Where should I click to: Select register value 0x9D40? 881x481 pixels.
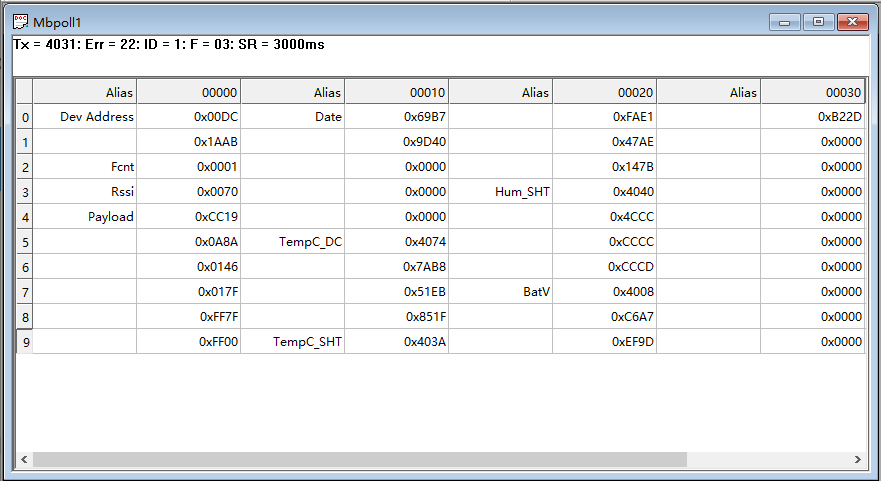click(x=397, y=142)
